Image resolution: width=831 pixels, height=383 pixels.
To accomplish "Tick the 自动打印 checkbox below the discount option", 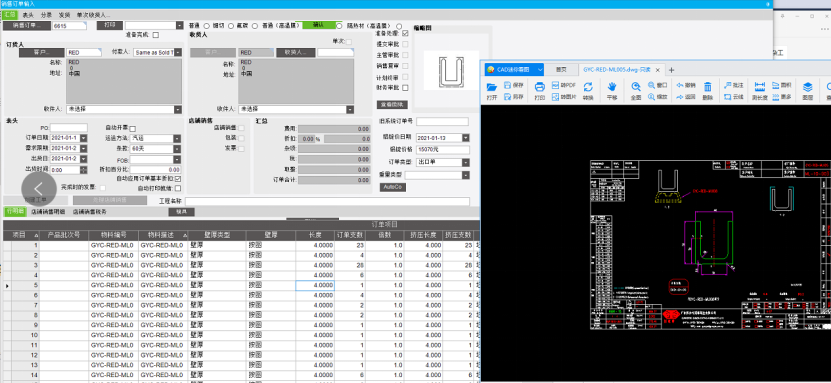I will (178, 188).
